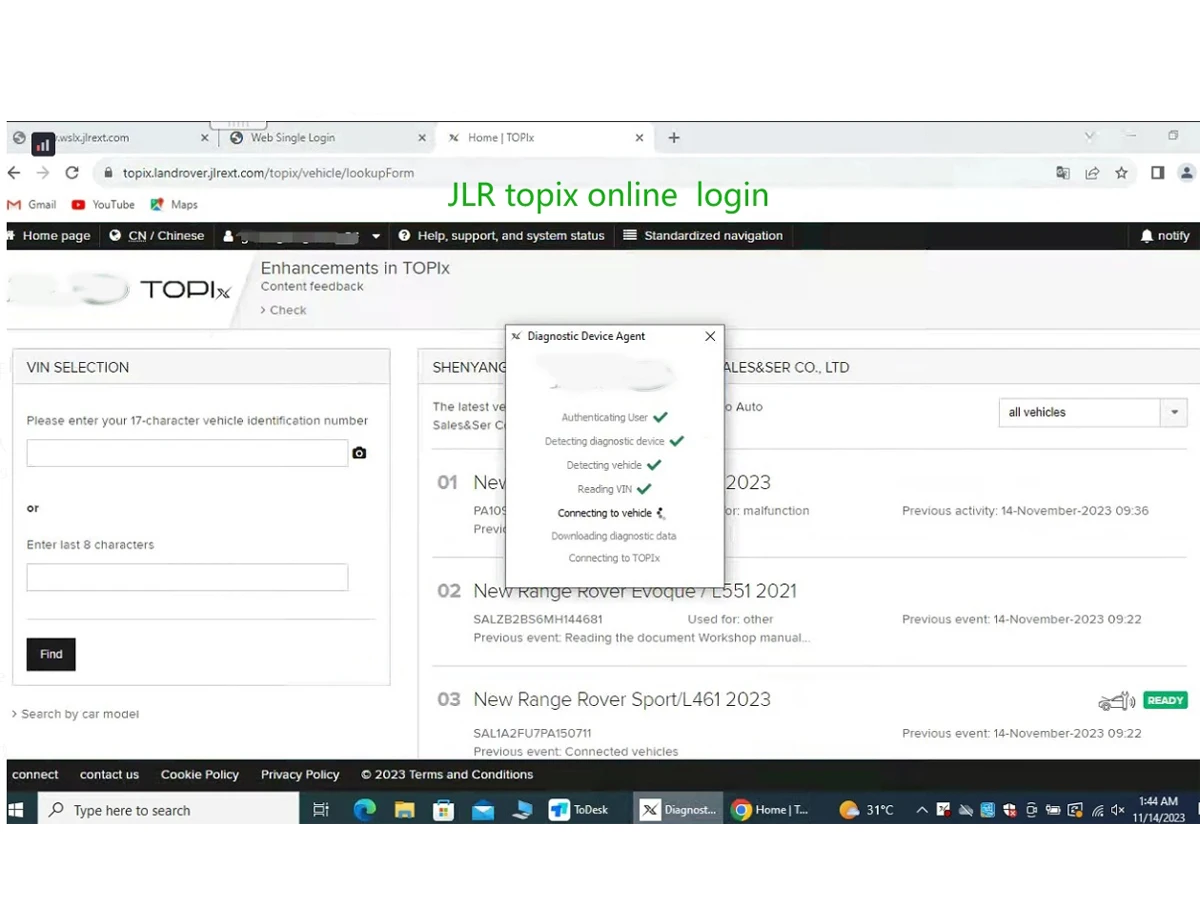1200x900 pixels.
Task: Open the browser side panel icon
Action: [x=1157, y=173]
